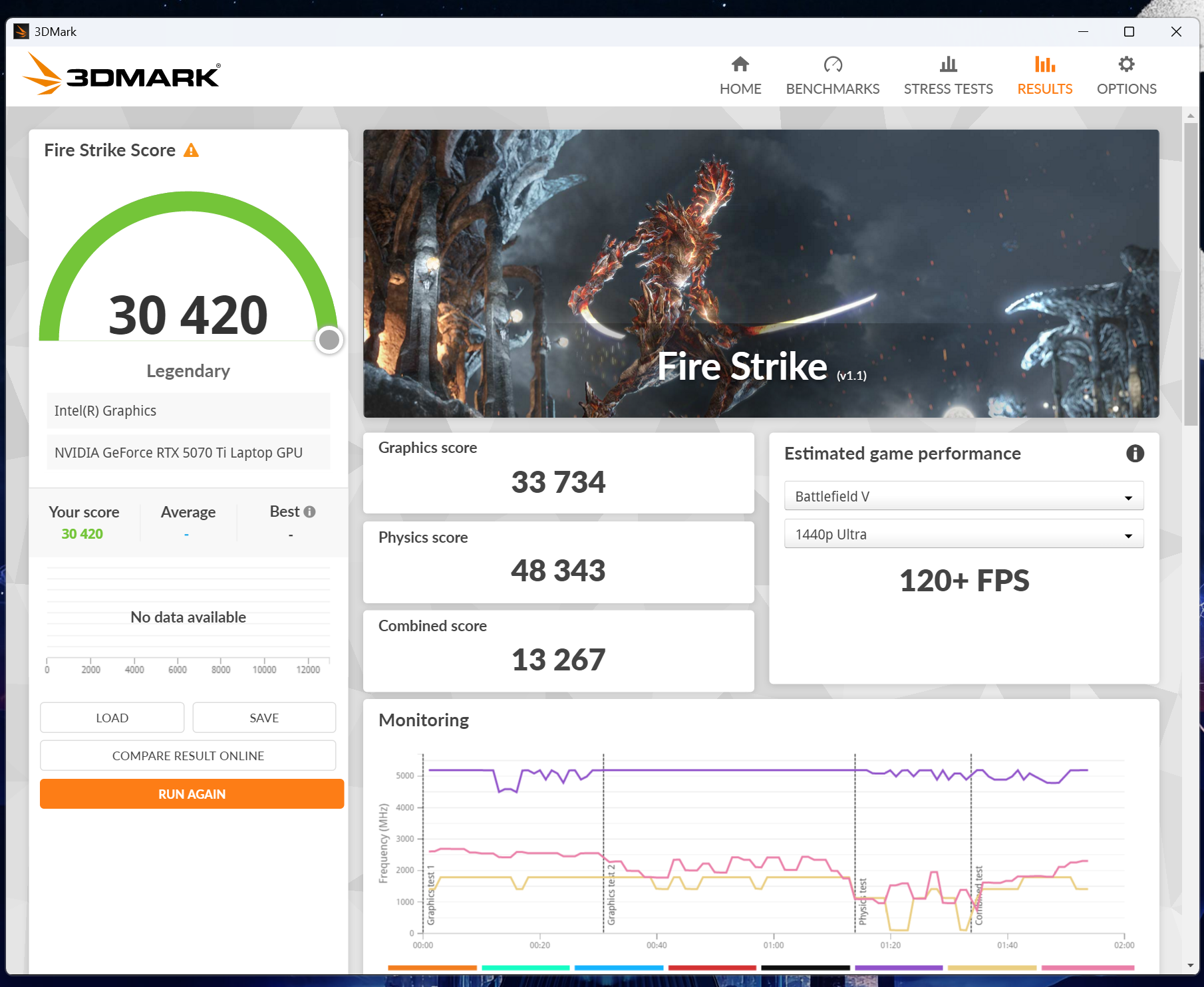The image size is (1204, 987).
Task: Open the HOME tab
Action: pyautogui.click(x=740, y=74)
